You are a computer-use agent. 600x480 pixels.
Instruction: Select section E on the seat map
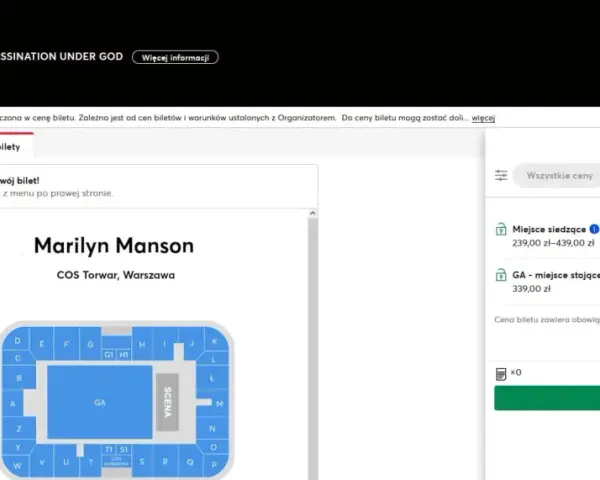pos(41,343)
